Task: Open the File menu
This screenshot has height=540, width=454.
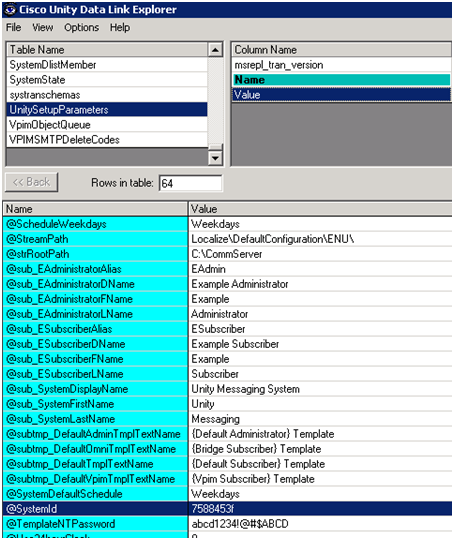Action: tap(13, 28)
